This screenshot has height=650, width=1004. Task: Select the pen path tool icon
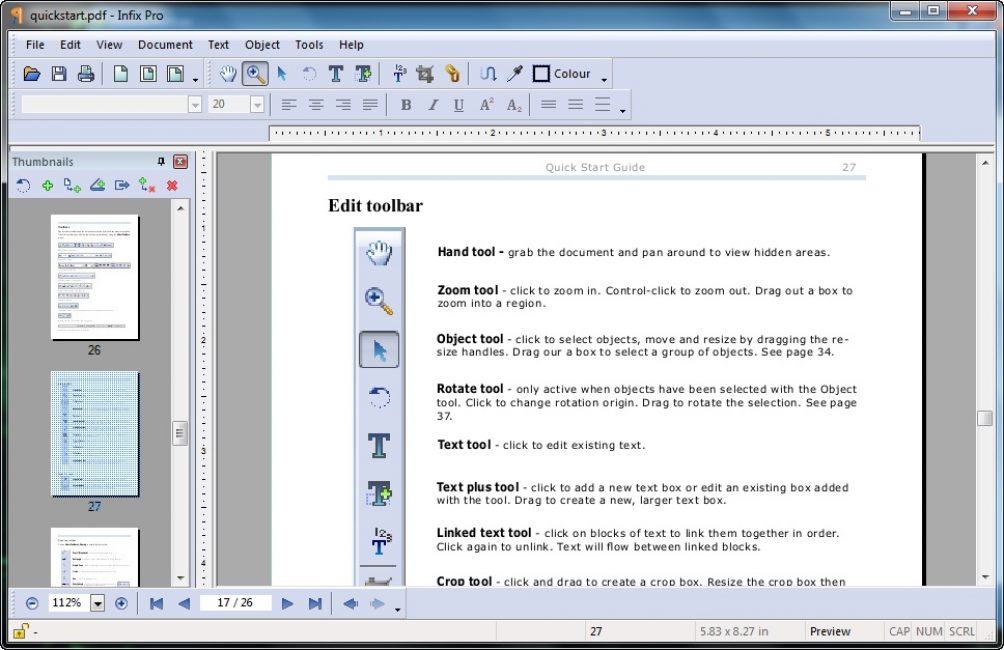point(488,74)
